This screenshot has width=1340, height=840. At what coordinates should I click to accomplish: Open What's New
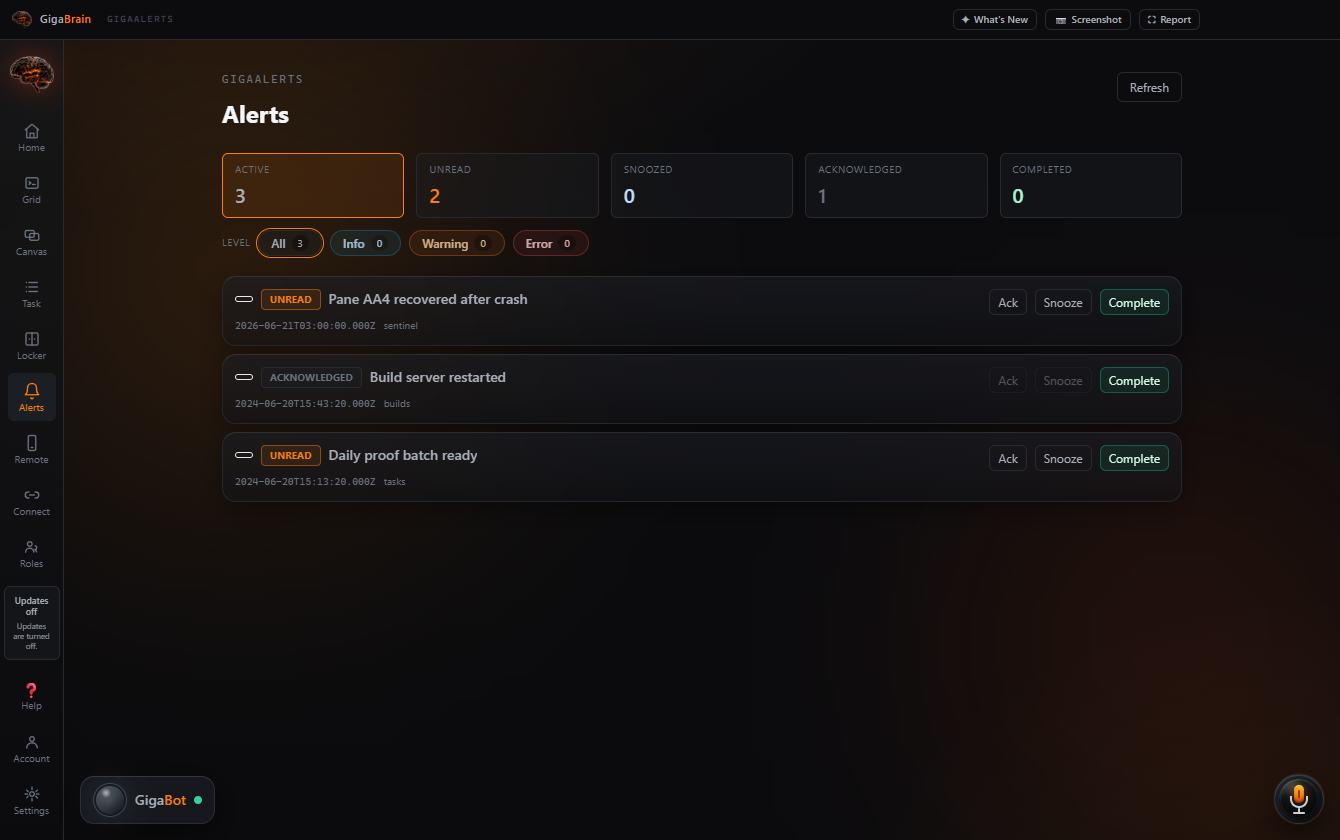pos(994,19)
